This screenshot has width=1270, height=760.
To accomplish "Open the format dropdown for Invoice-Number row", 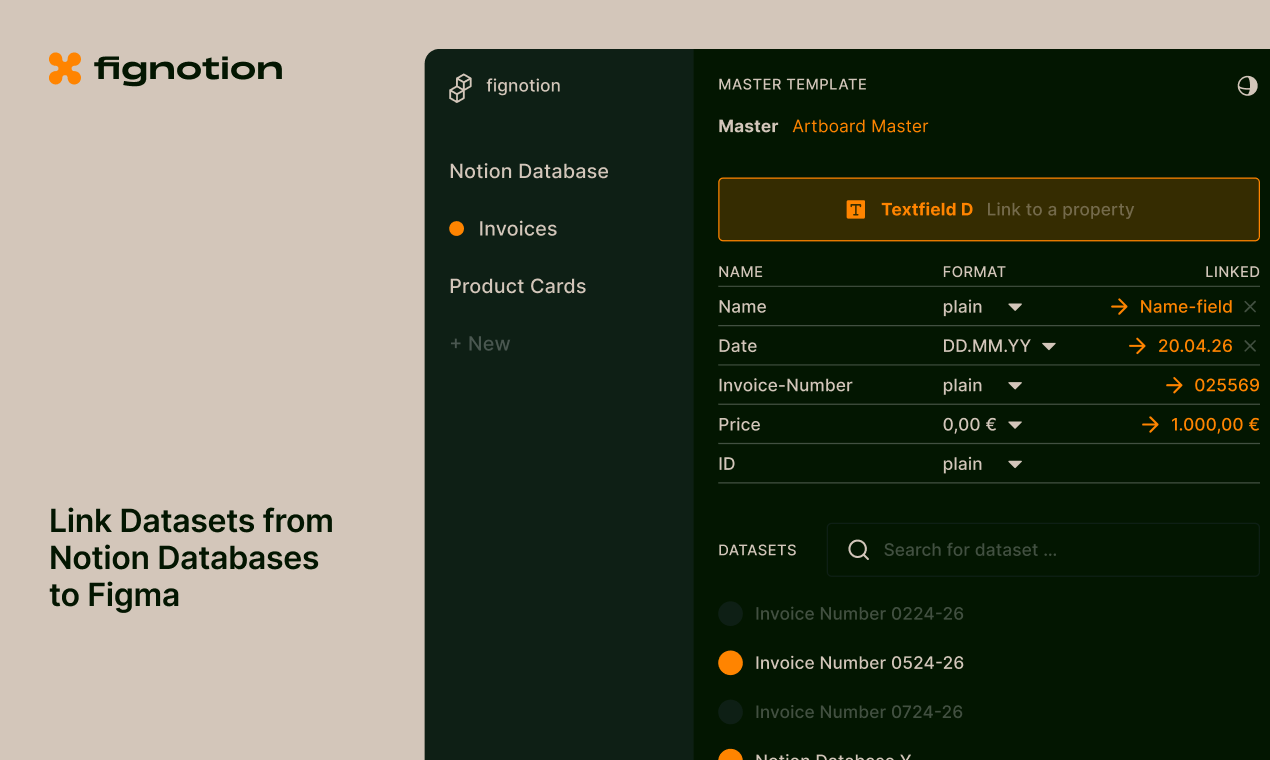I will click(x=1015, y=386).
